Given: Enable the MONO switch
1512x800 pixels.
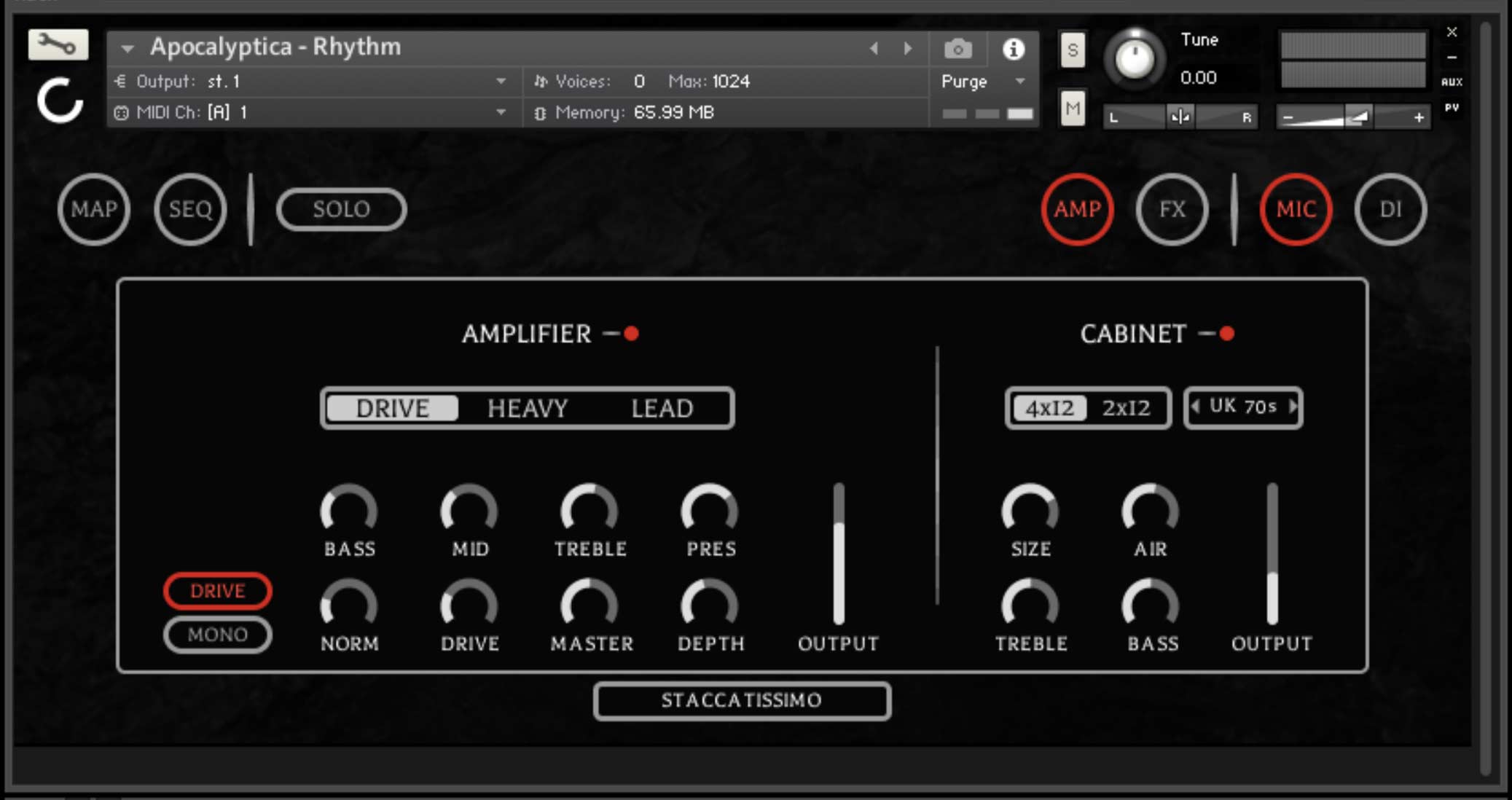Looking at the screenshot, I should coord(218,635).
